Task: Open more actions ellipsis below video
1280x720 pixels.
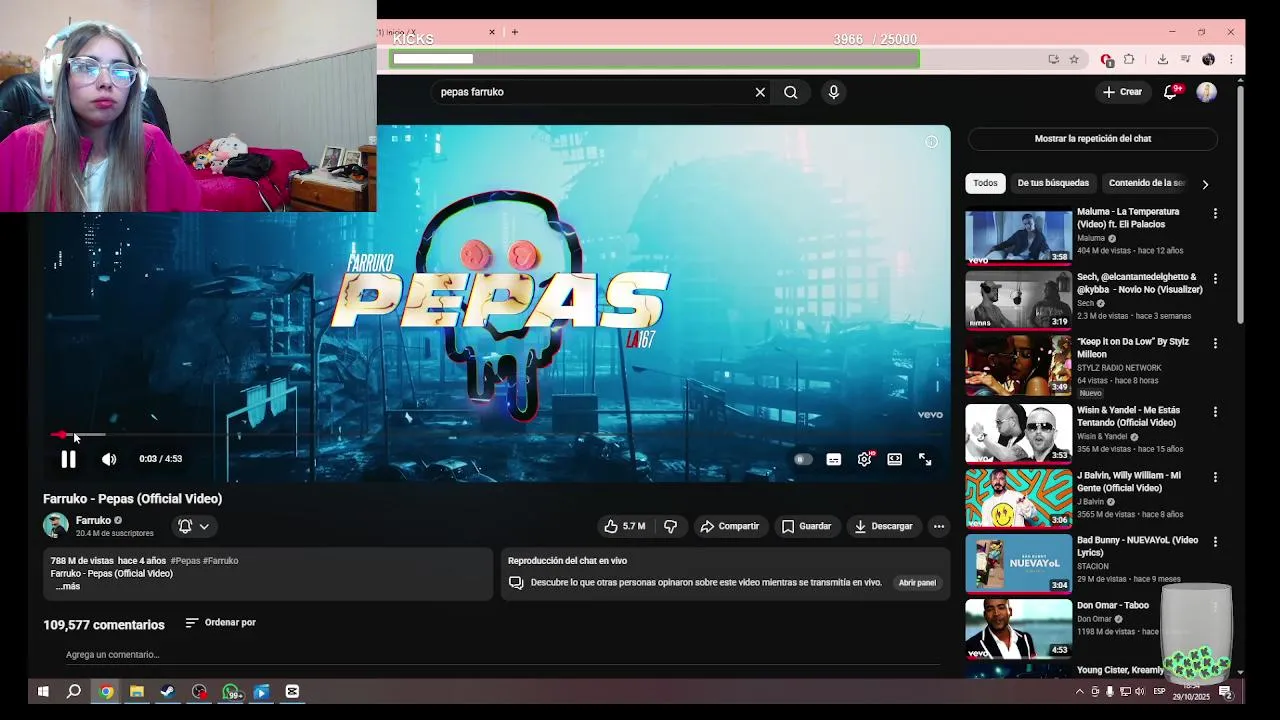Action: tap(938, 526)
